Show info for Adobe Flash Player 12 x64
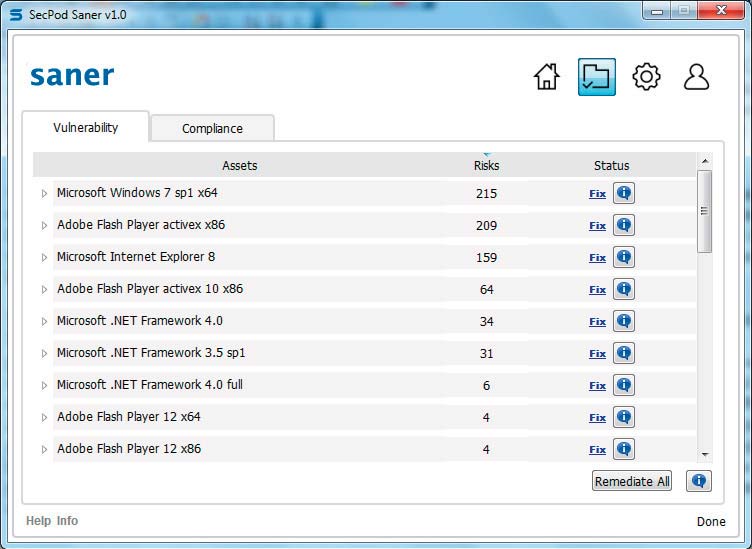The width and height of the screenshot is (752, 549). click(623, 417)
